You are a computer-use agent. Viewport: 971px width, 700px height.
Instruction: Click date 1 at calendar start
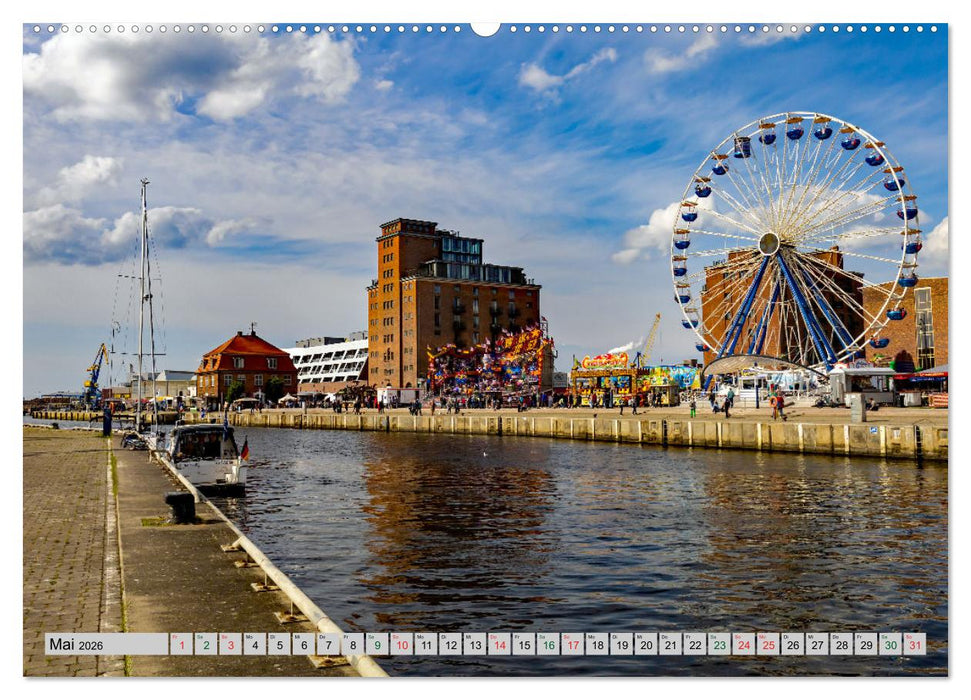tap(181, 648)
